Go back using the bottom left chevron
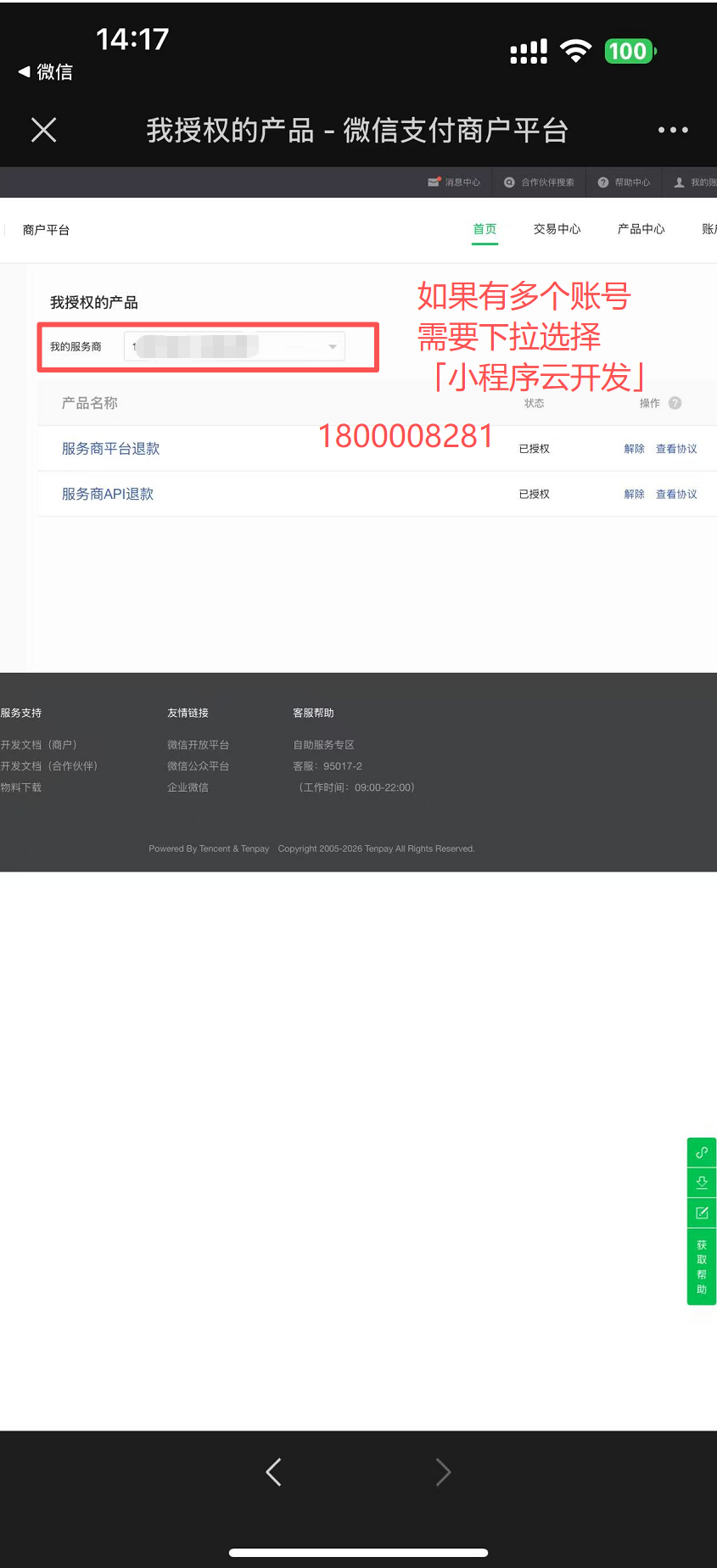 [x=273, y=1472]
